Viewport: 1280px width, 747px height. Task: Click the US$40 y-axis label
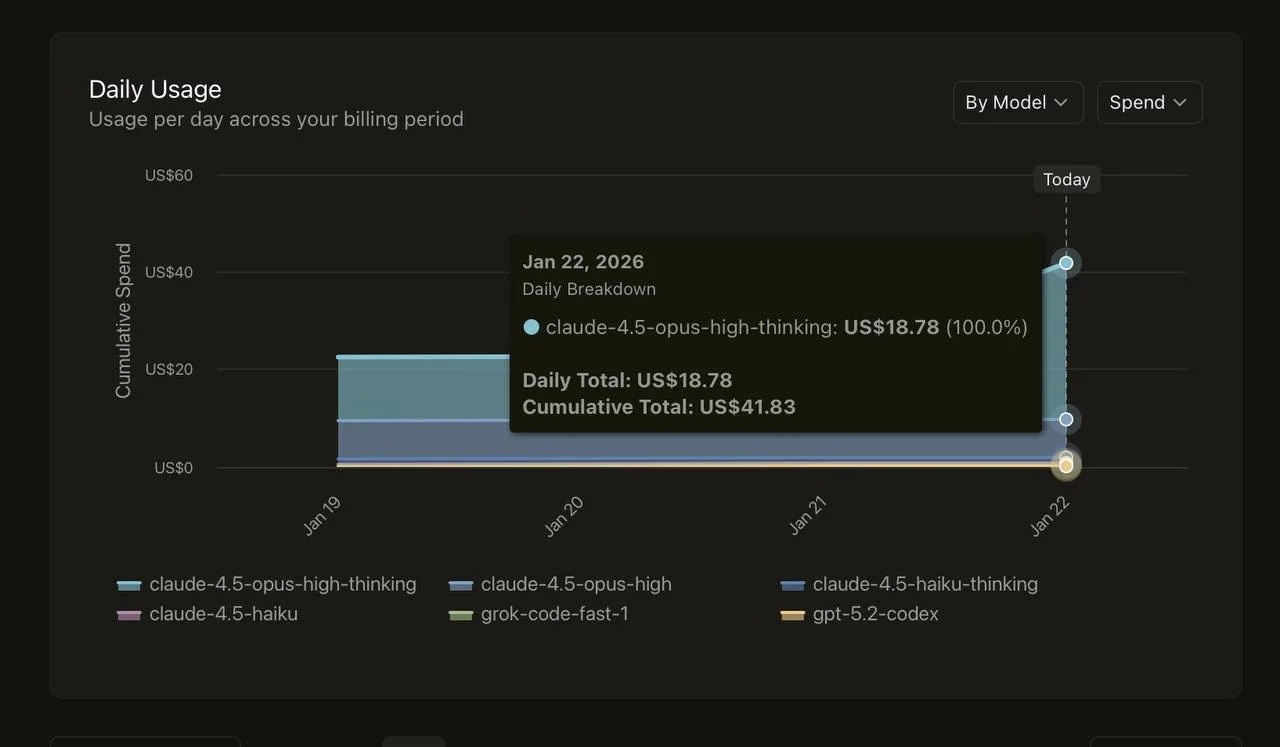click(x=169, y=272)
